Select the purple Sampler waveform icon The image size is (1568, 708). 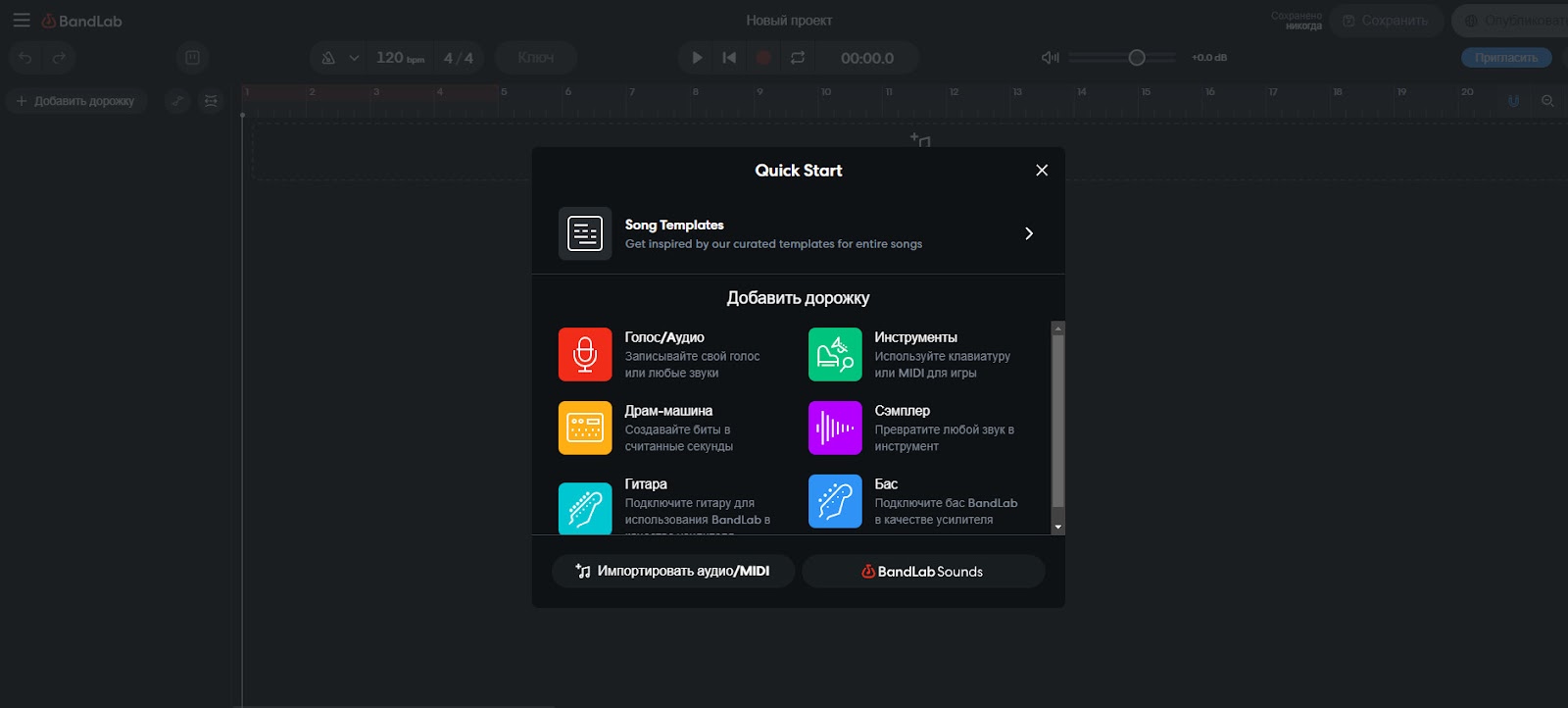pos(835,428)
